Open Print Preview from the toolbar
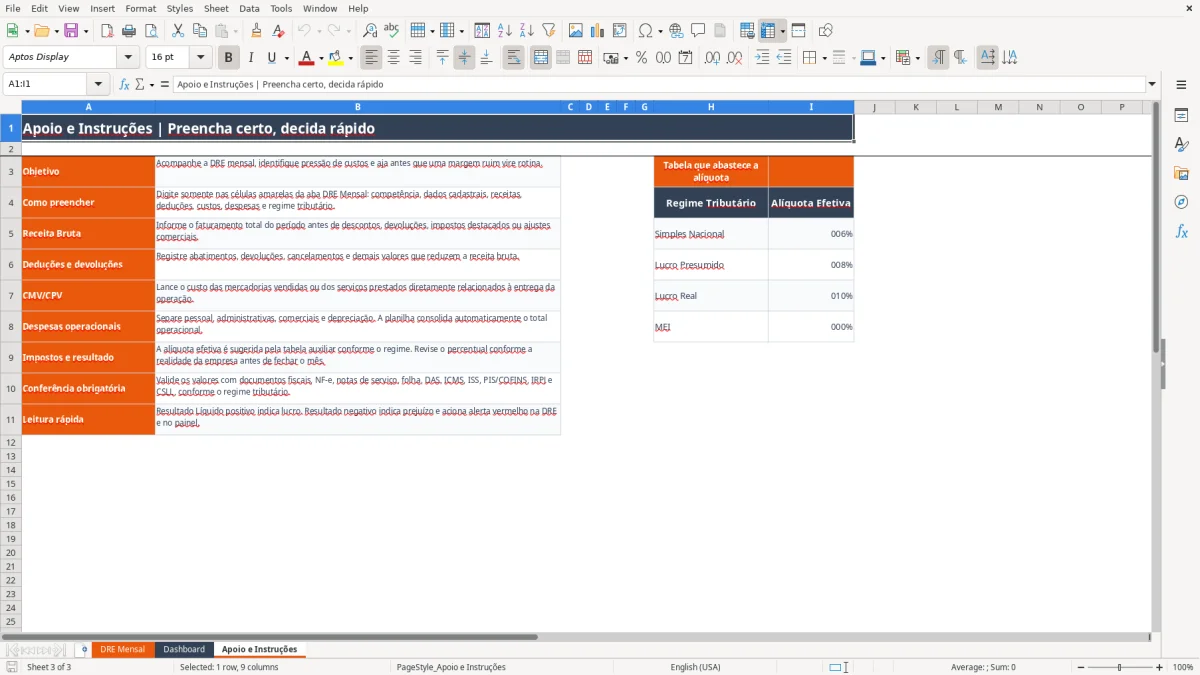 151,31
